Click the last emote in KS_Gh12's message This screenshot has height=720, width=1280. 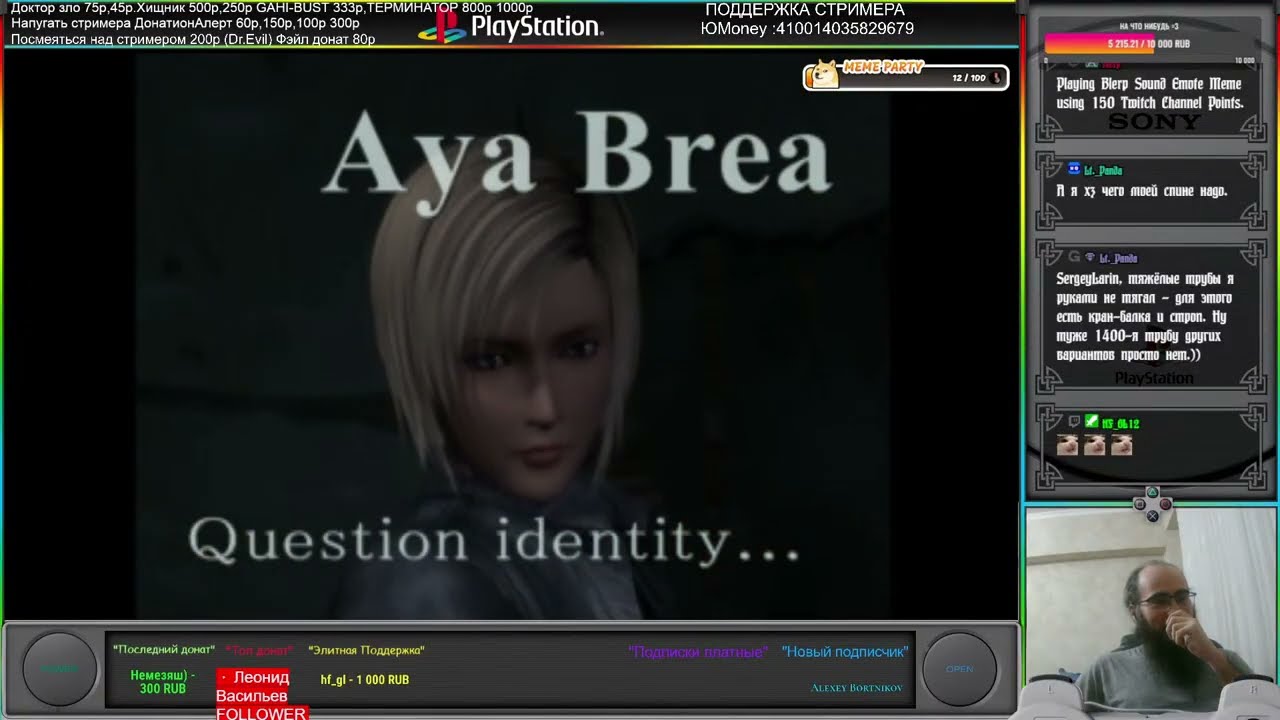[1122, 445]
